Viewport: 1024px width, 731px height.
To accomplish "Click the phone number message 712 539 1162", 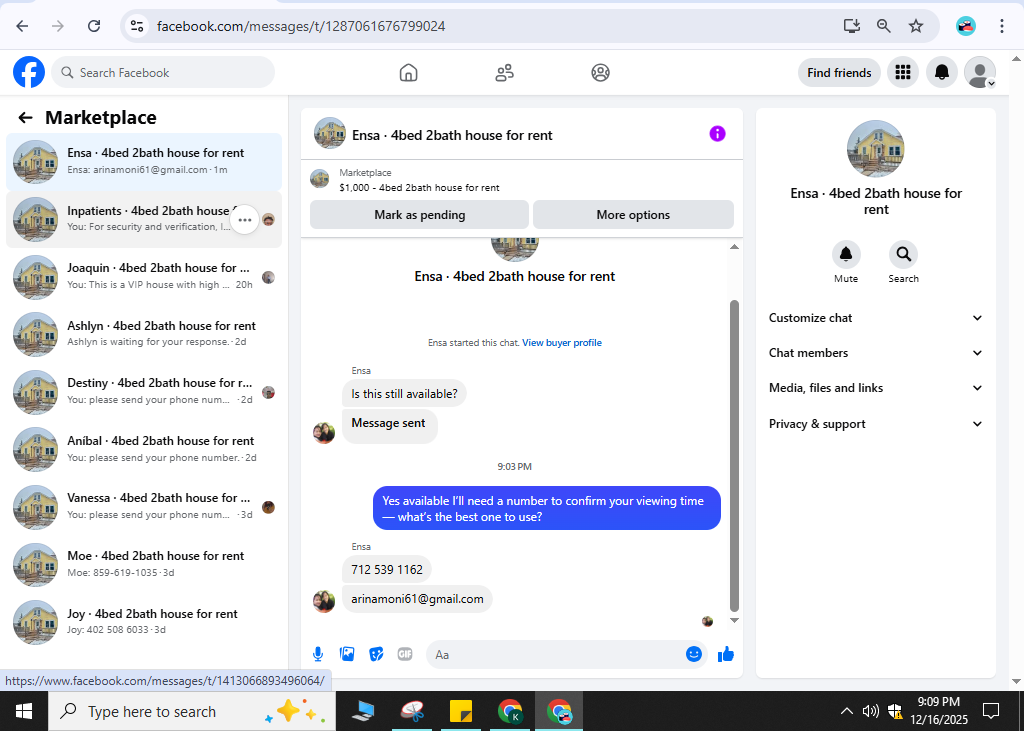I will pyautogui.click(x=387, y=570).
